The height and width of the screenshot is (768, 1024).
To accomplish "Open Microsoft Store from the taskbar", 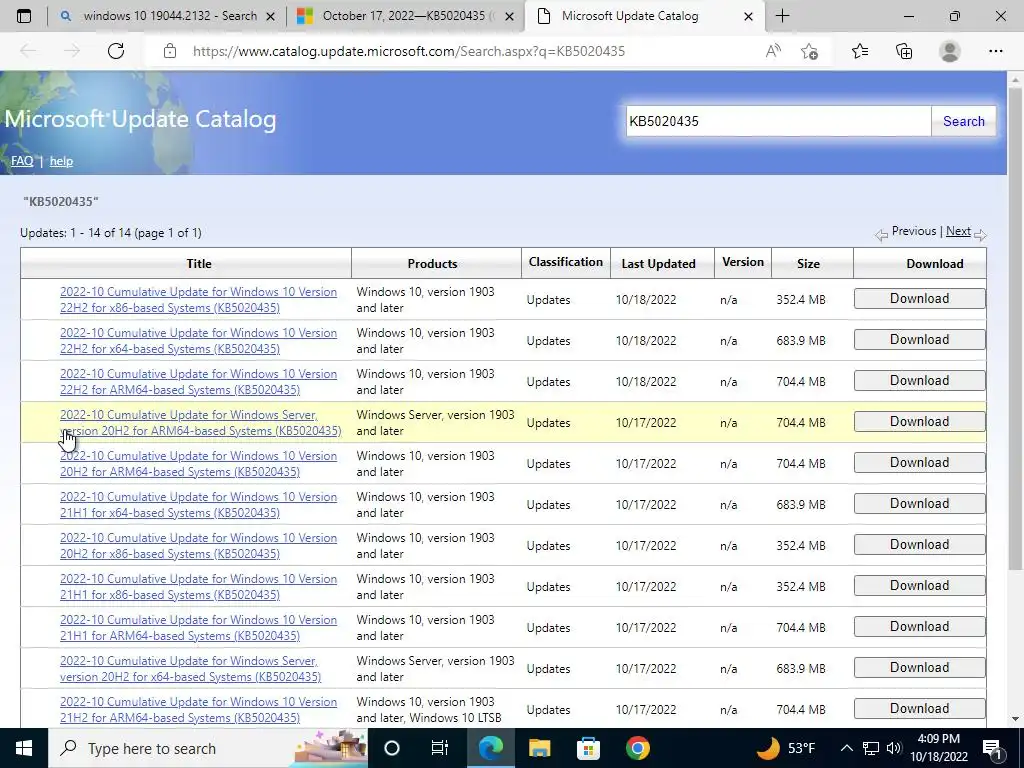I will click(588, 748).
